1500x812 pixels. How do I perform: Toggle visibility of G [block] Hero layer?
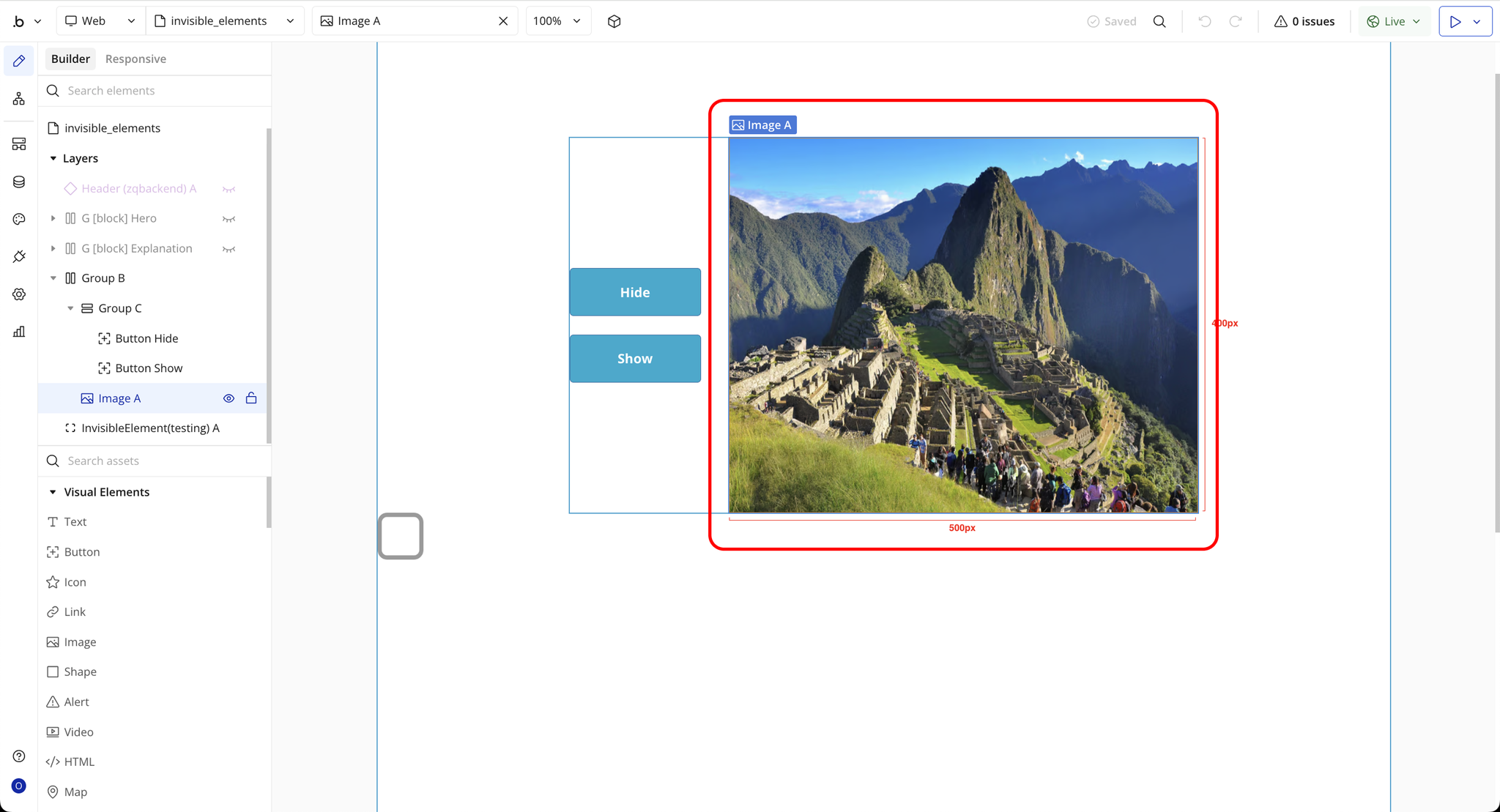(229, 219)
